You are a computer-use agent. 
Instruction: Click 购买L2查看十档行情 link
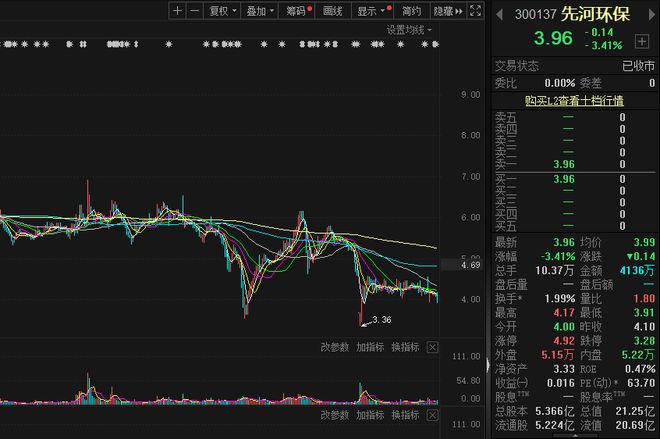pos(574,101)
